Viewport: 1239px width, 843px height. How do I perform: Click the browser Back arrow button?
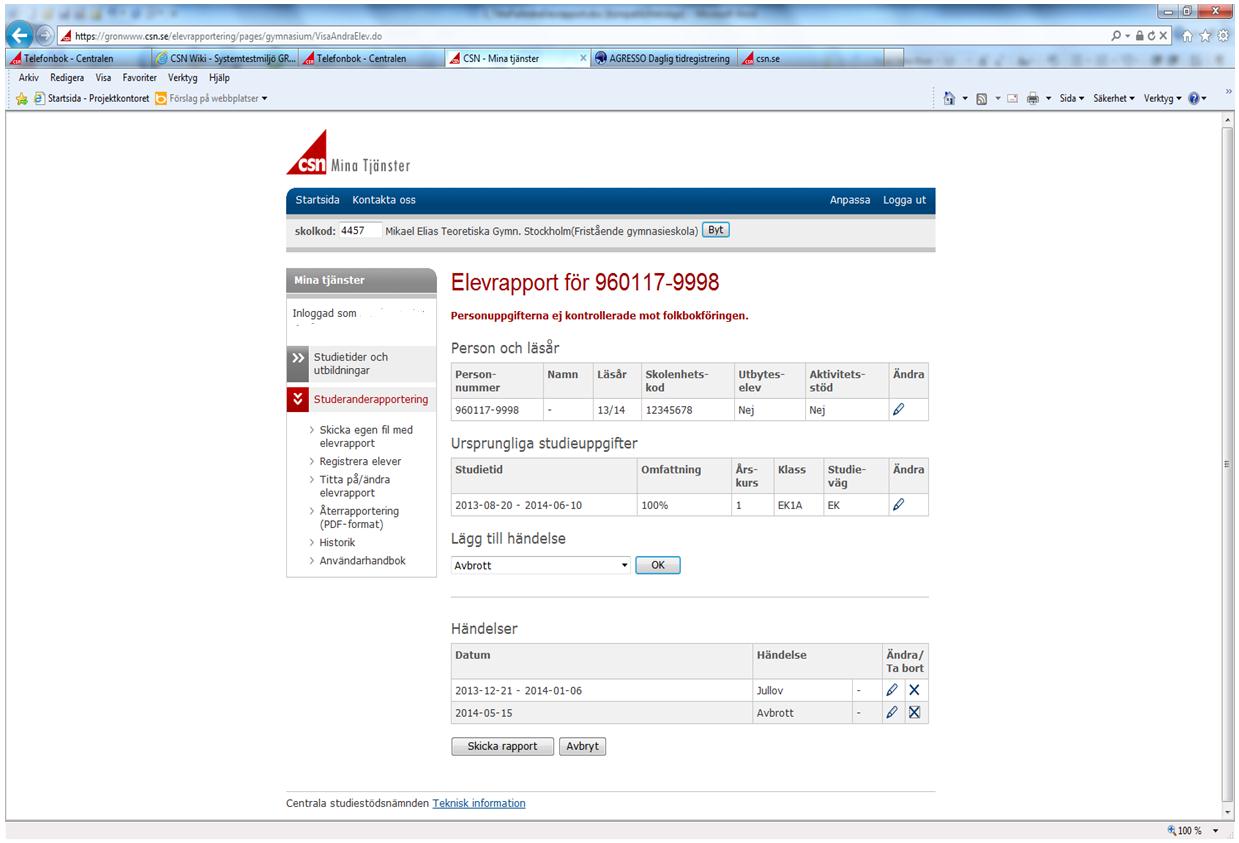tap(17, 35)
